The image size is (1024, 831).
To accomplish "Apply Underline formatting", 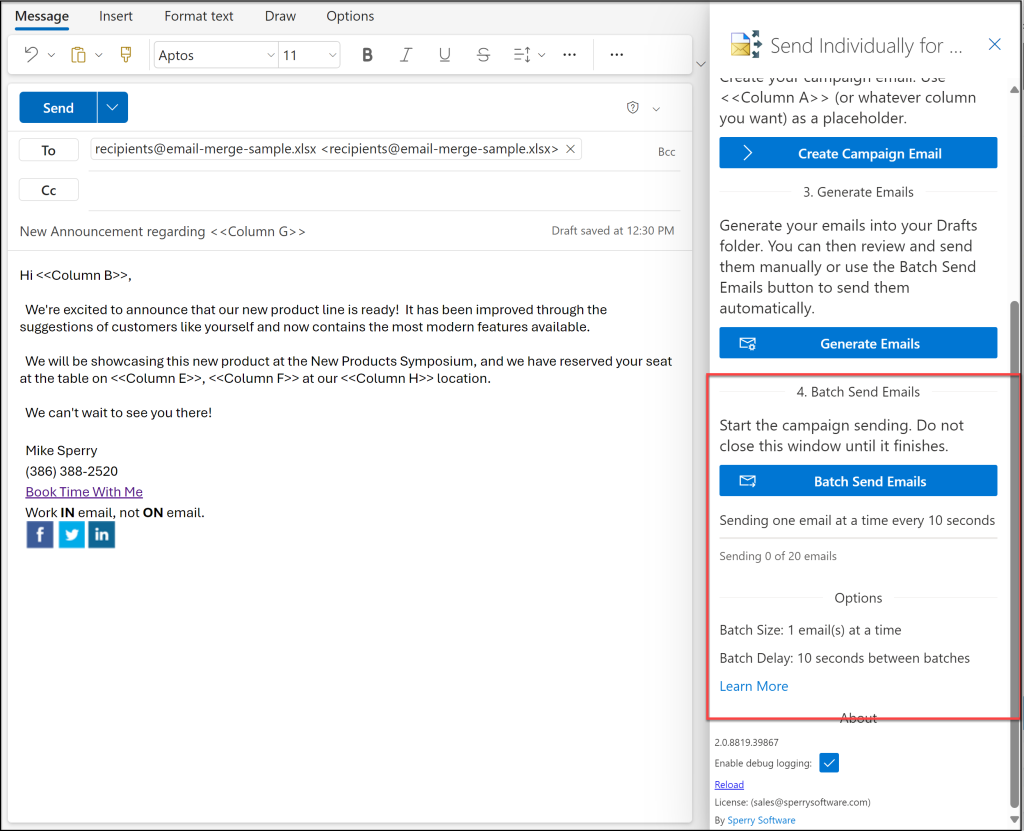I will (x=445, y=55).
